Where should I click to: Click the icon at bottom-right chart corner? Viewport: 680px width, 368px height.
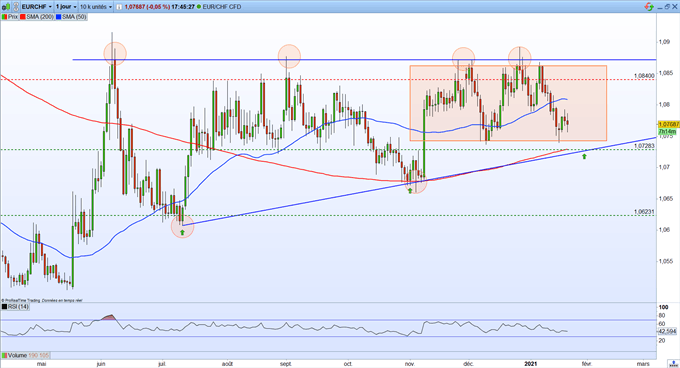673,365
